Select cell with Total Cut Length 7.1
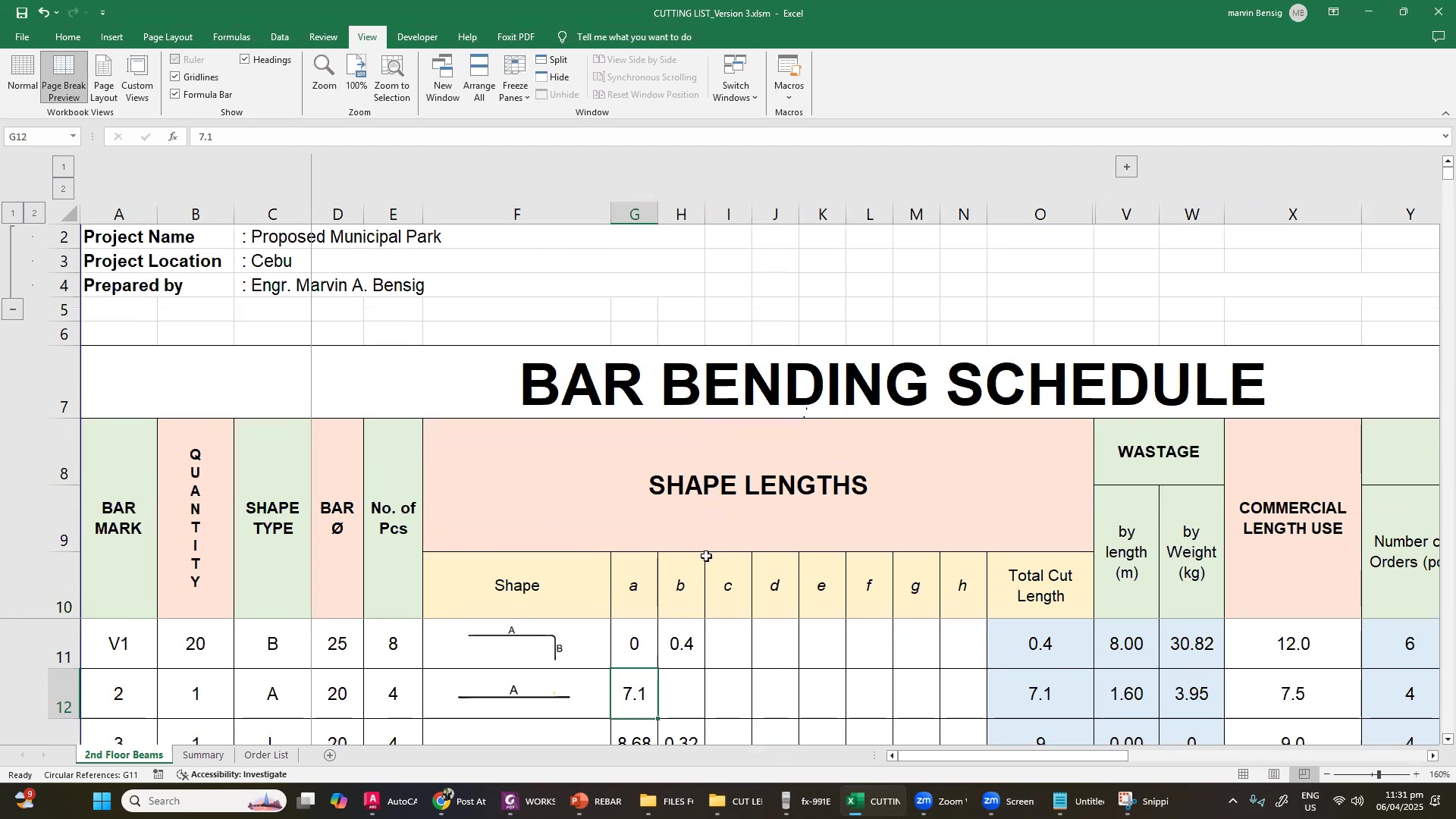 [1040, 694]
